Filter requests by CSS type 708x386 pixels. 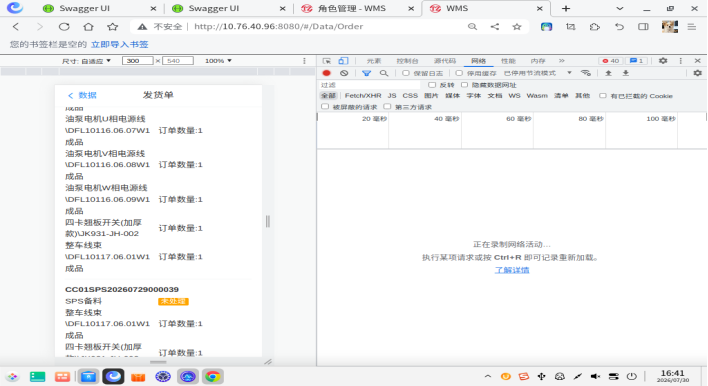pos(410,96)
